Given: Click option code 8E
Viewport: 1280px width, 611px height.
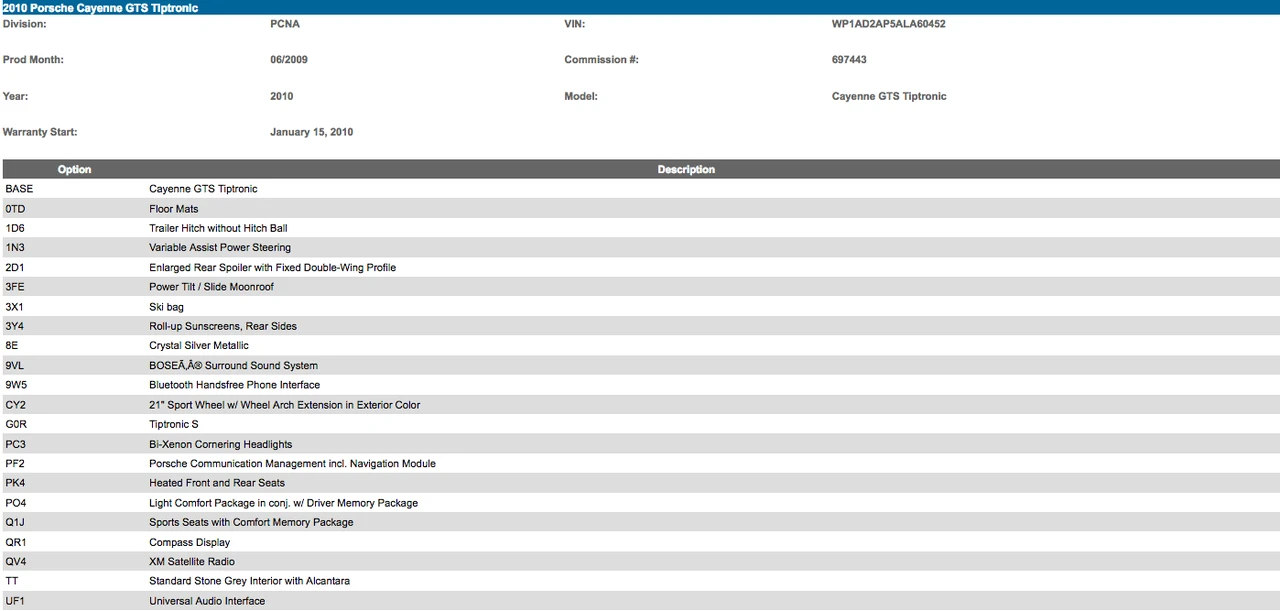Looking at the screenshot, I should click(11, 346).
